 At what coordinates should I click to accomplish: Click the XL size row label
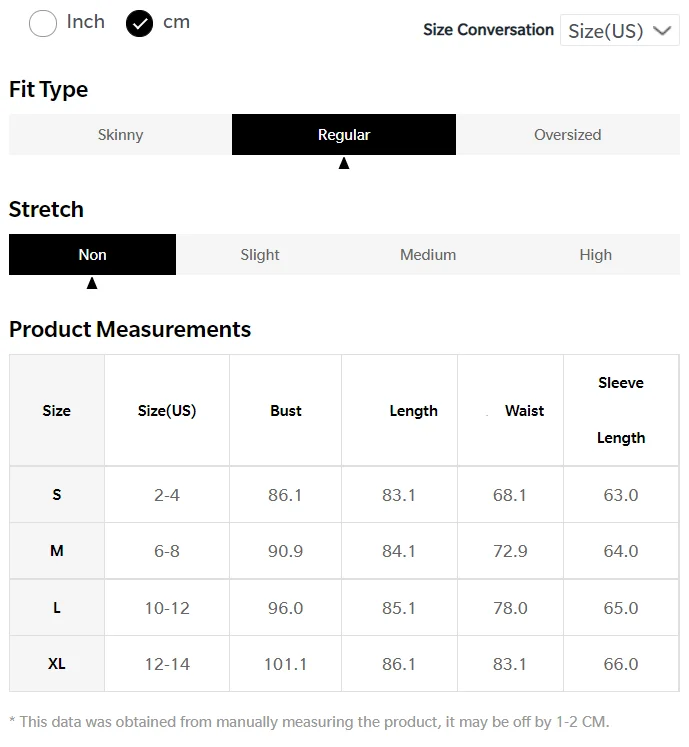click(57, 664)
